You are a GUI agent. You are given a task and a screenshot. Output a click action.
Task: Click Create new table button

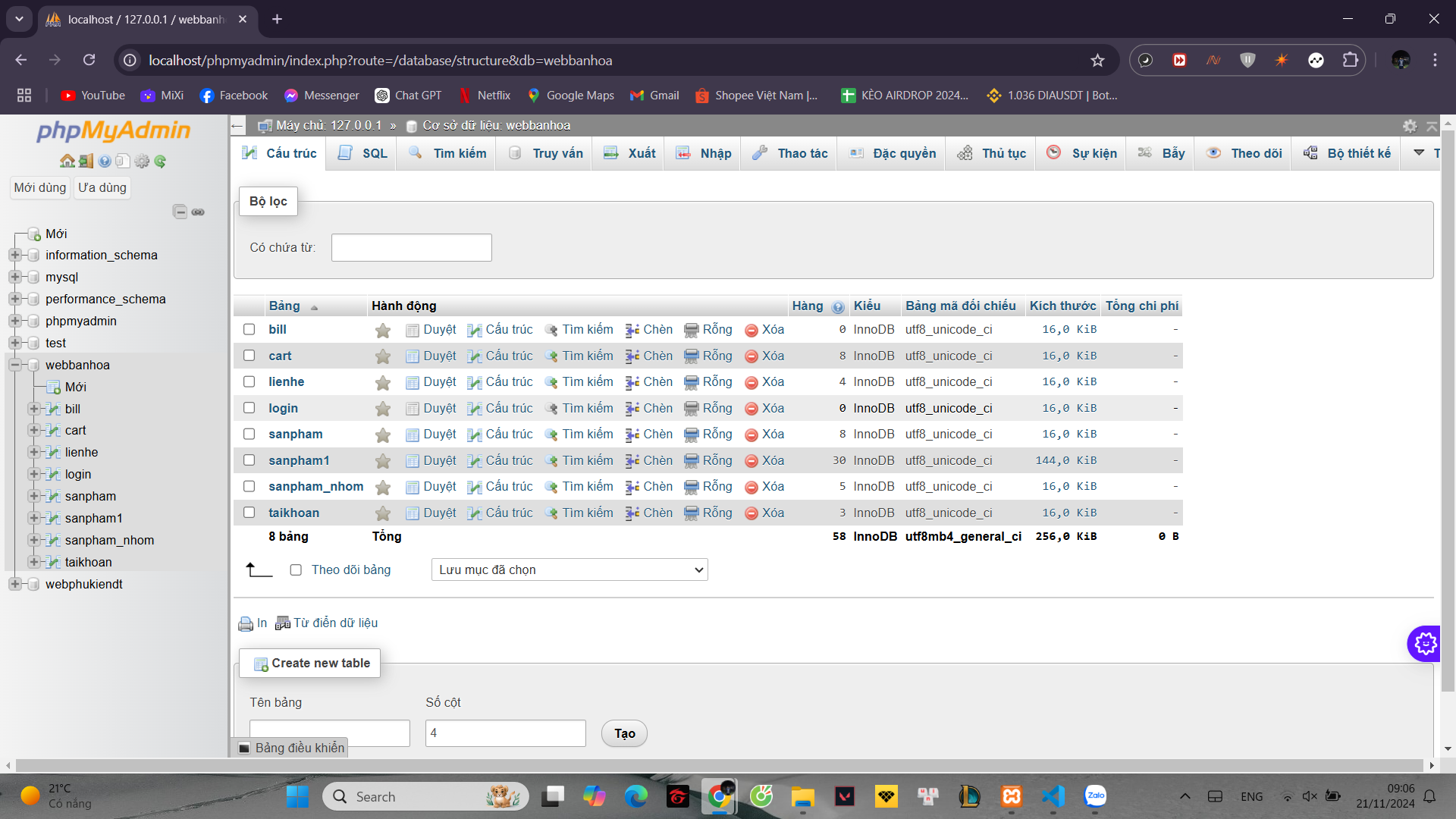click(x=312, y=662)
